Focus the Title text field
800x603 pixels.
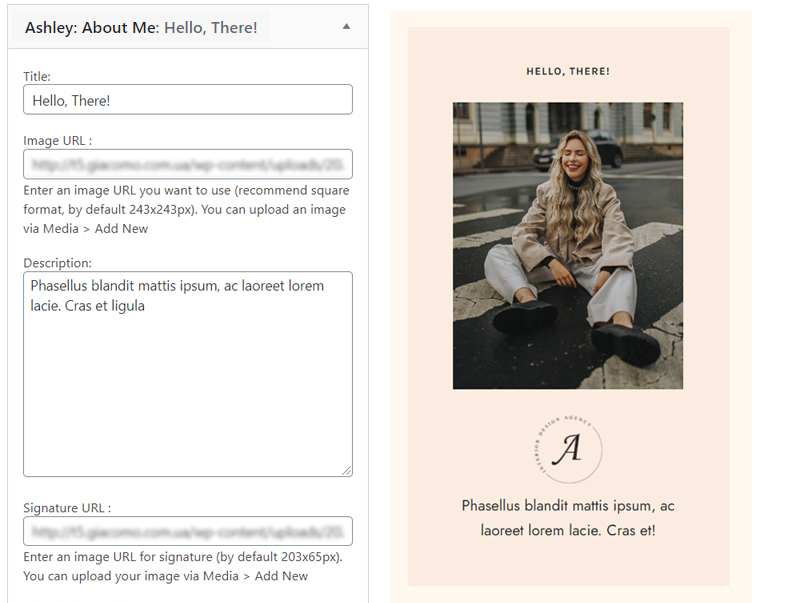[x=187, y=100]
